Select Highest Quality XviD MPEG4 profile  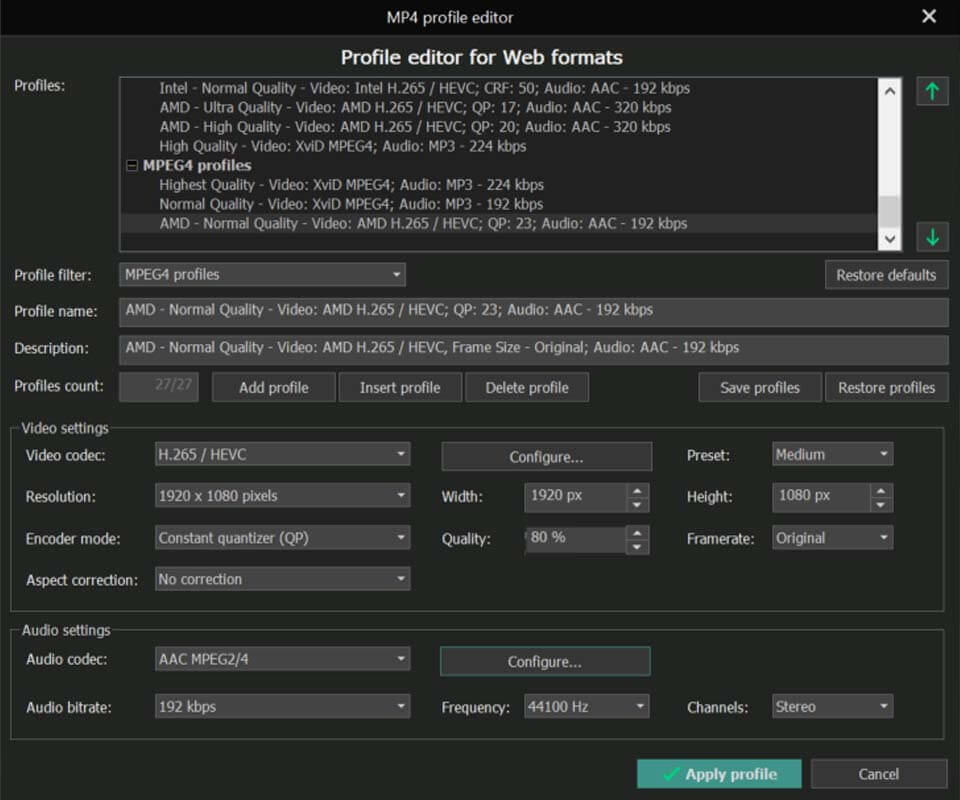pos(351,185)
